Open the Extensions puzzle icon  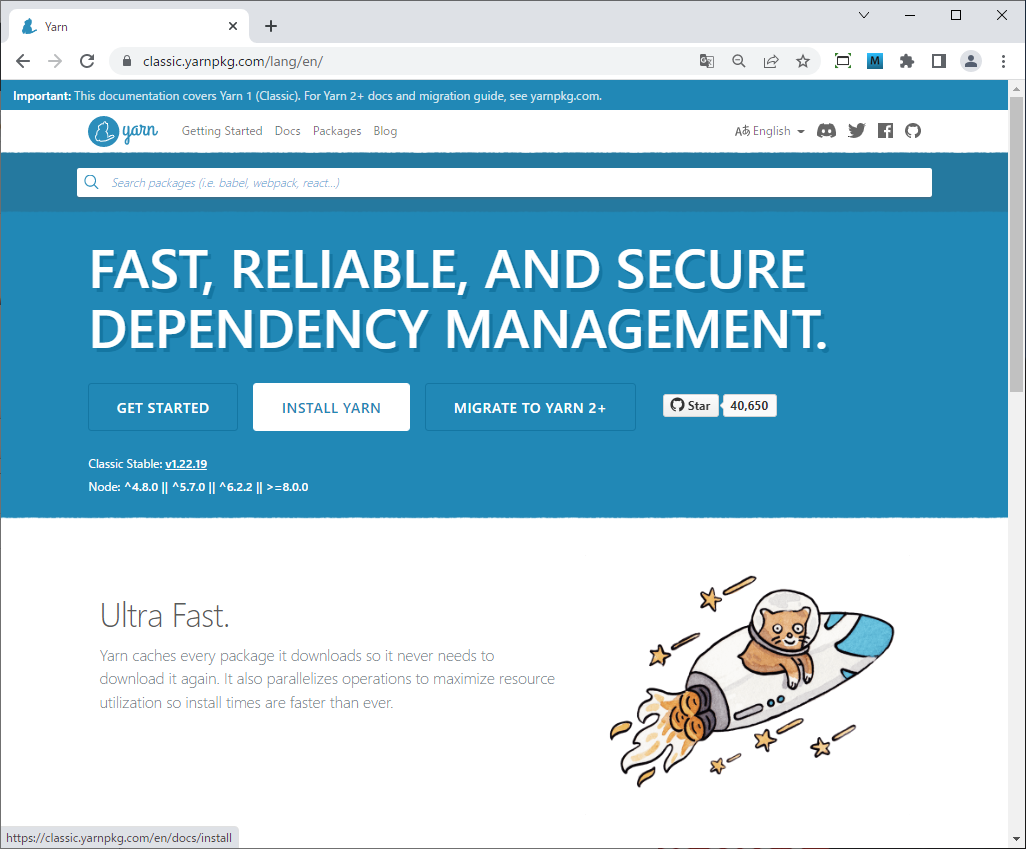[907, 62]
